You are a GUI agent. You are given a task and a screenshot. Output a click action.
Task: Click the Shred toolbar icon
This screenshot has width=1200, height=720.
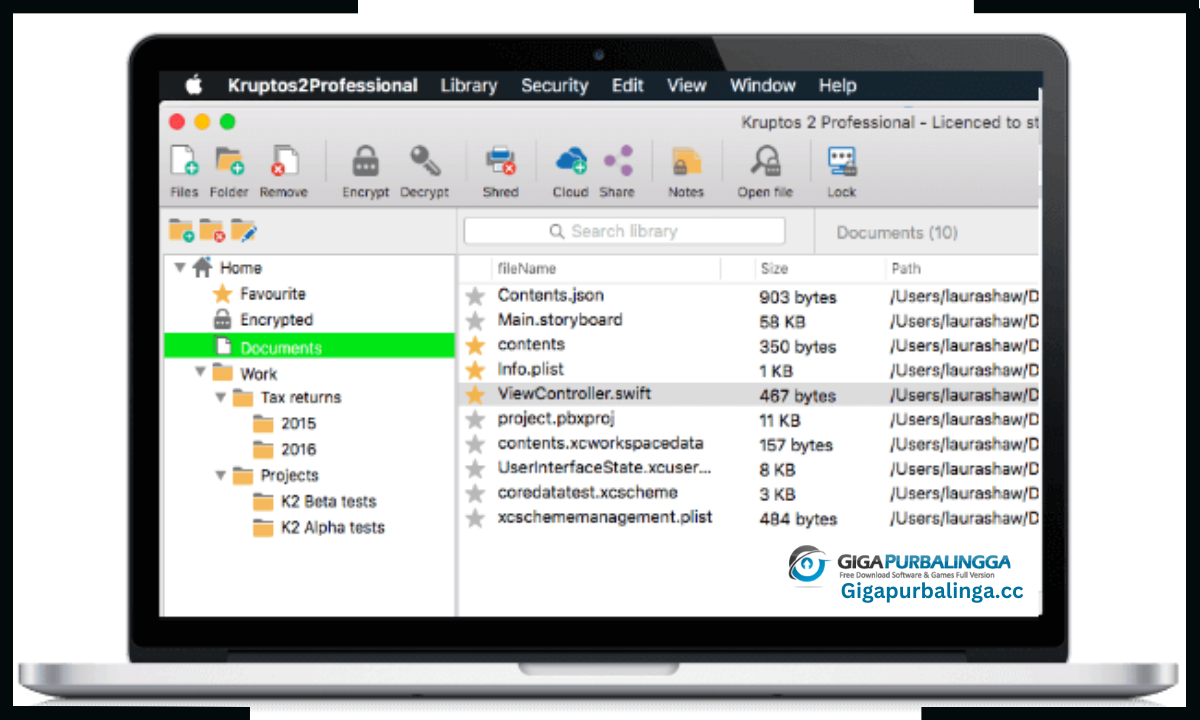500,161
